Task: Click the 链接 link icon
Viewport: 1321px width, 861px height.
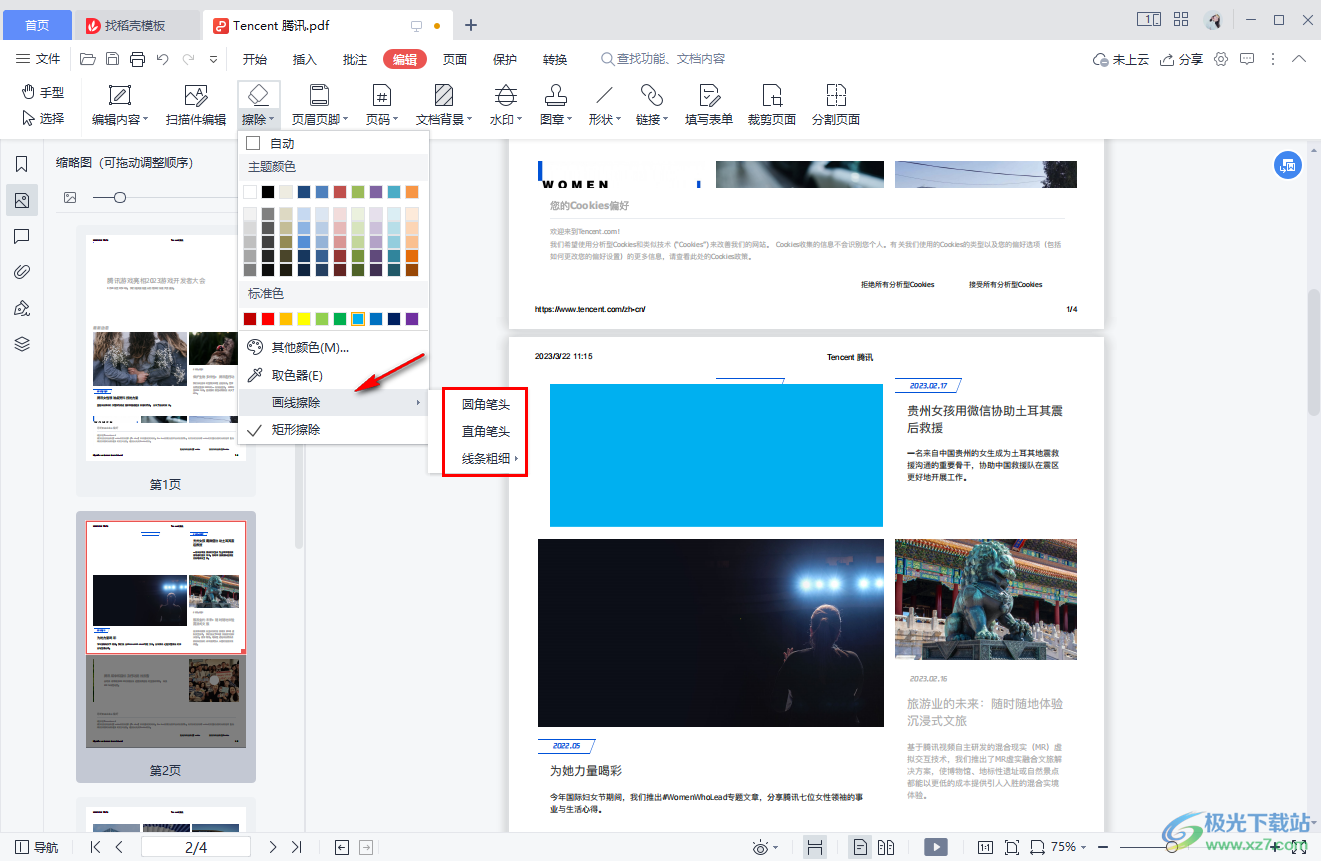Action: point(652,95)
